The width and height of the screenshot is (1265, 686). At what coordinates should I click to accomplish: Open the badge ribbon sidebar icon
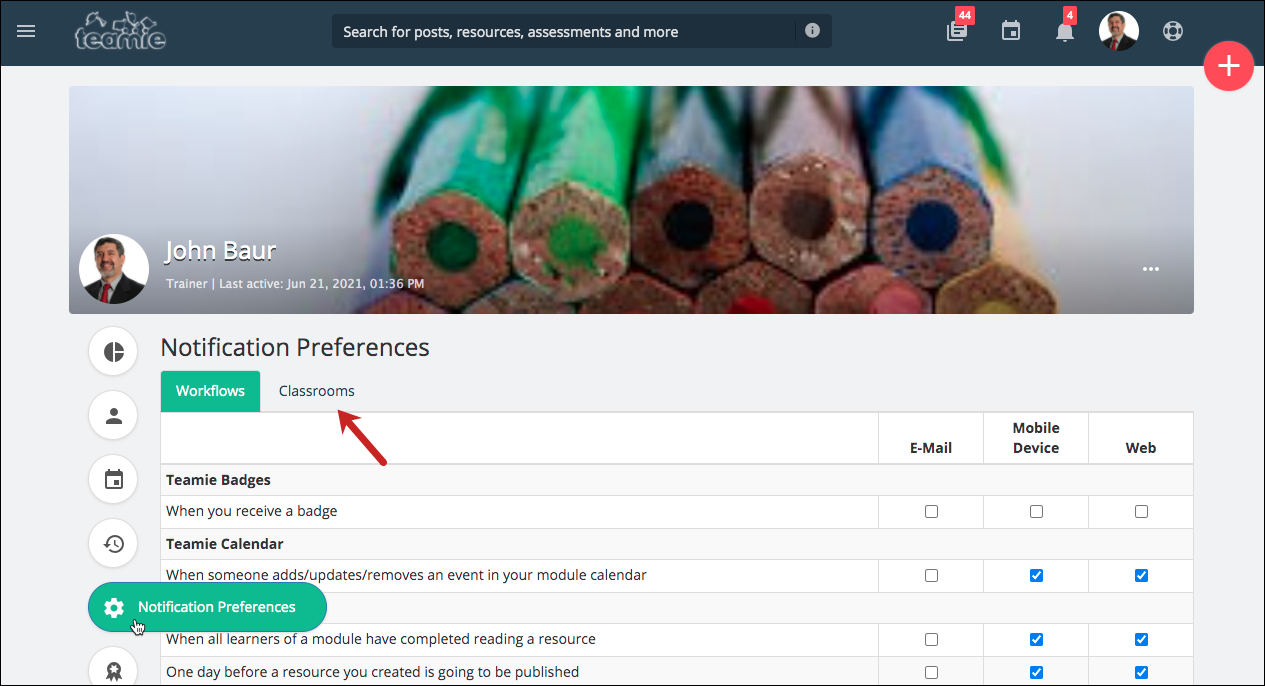[114, 671]
